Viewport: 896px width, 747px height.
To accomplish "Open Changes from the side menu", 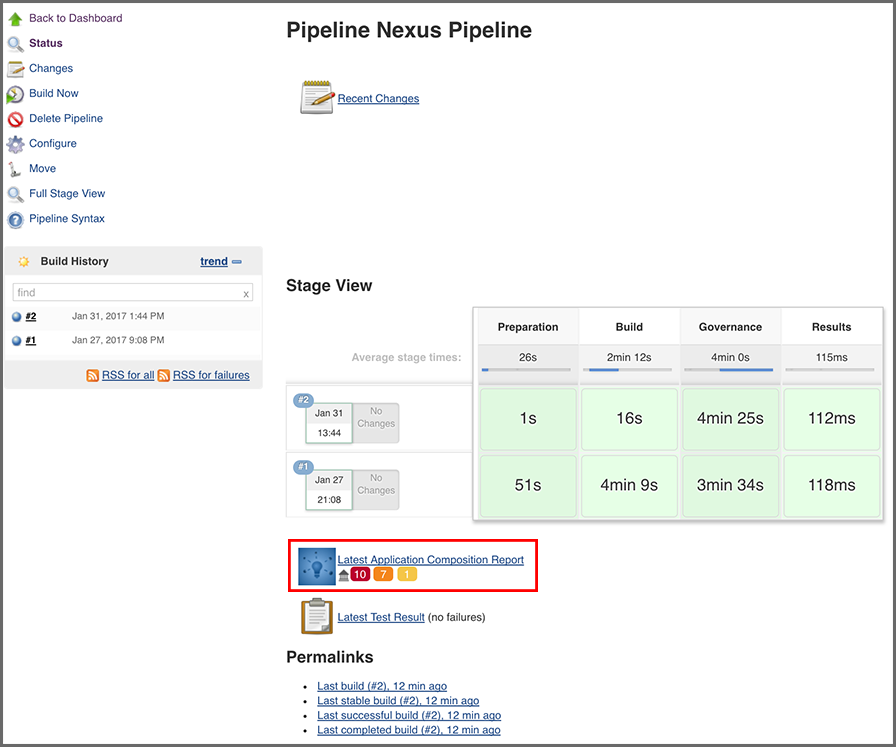I will pyautogui.click(x=51, y=68).
